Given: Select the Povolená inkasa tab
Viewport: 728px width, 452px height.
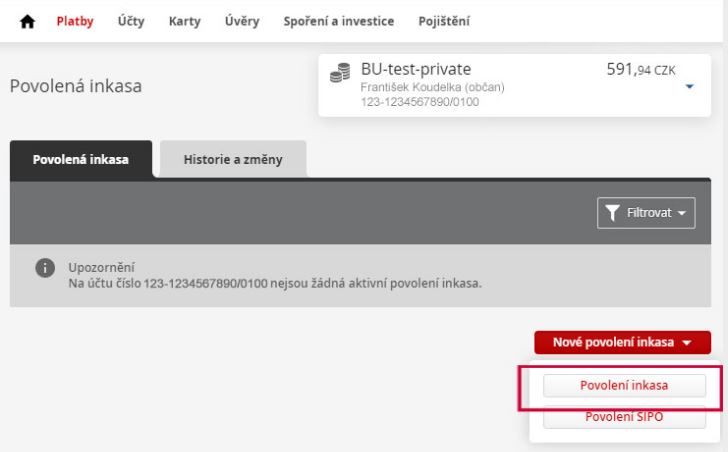Looking at the screenshot, I should [81, 159].
